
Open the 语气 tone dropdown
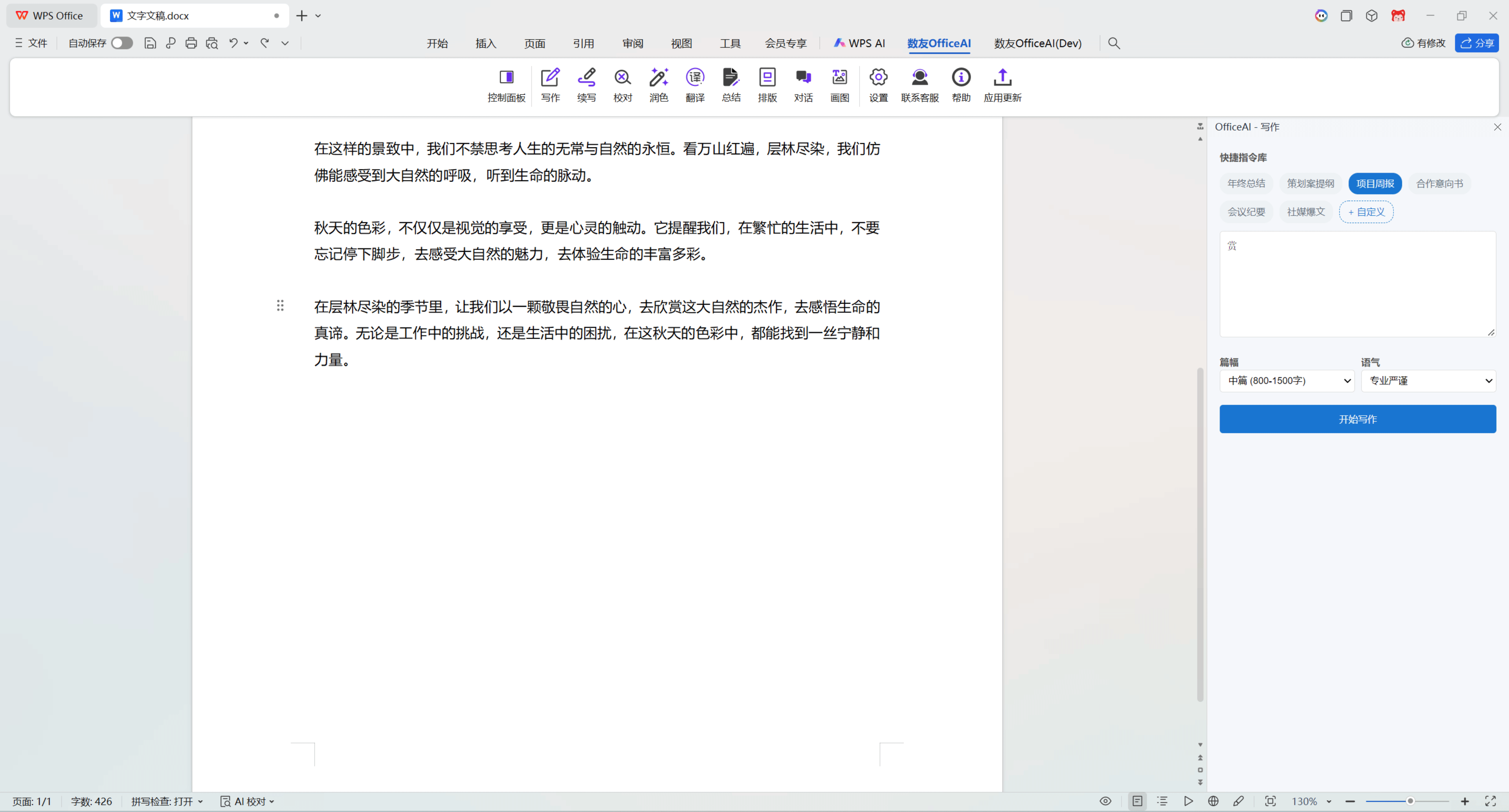point(1428,381)
